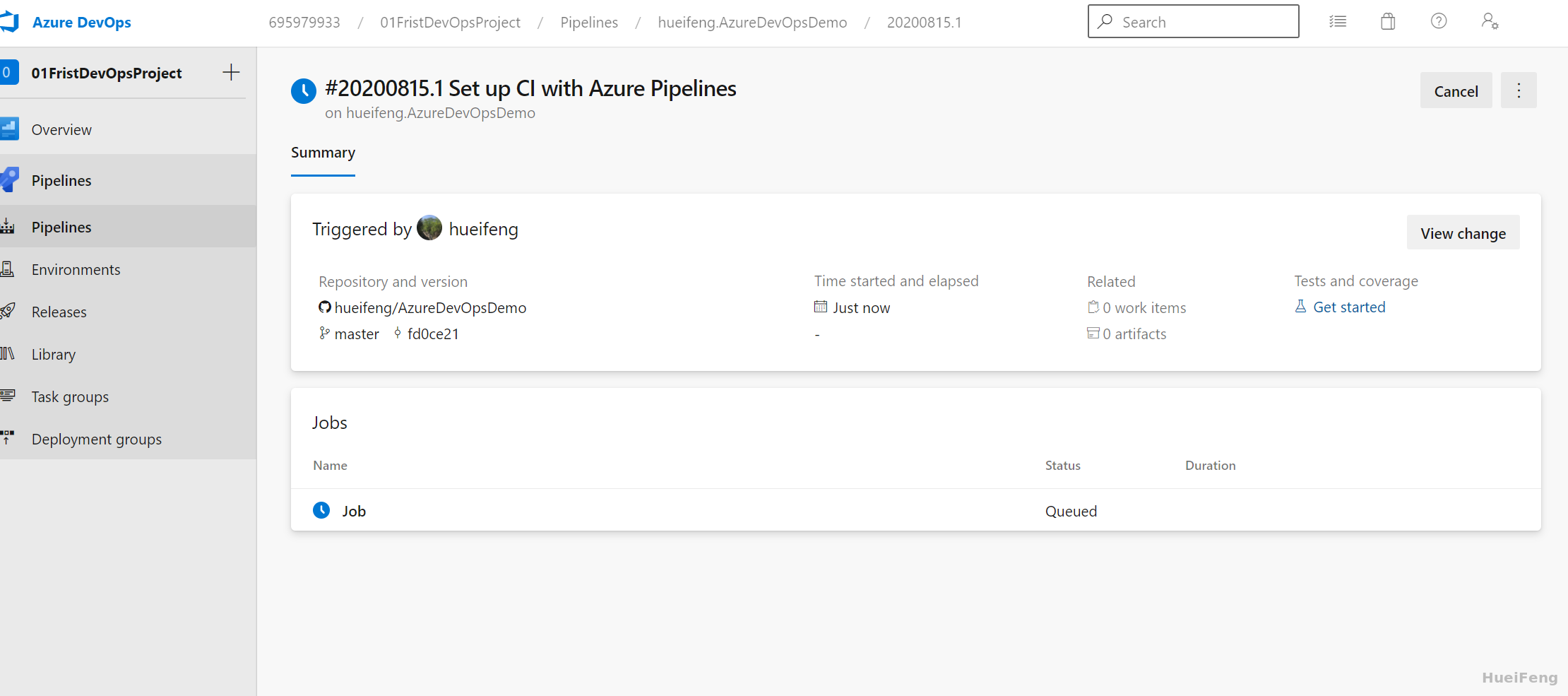This screenshot has width=1568, height=696.
Task: Select the Summary tab
Action: pos(323,153)
